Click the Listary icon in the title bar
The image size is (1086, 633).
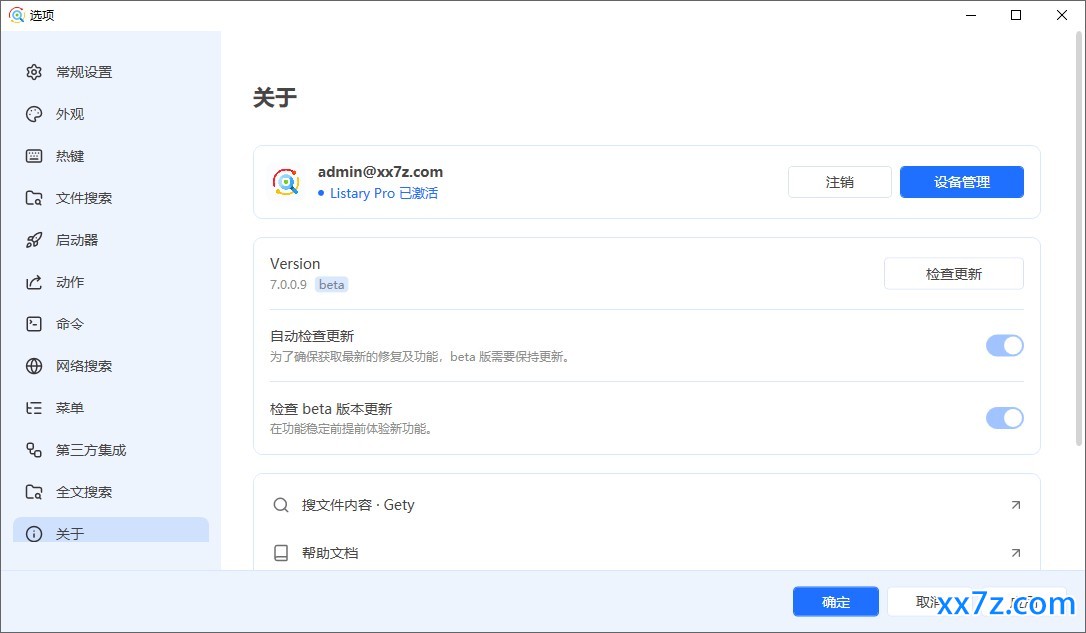17,15
